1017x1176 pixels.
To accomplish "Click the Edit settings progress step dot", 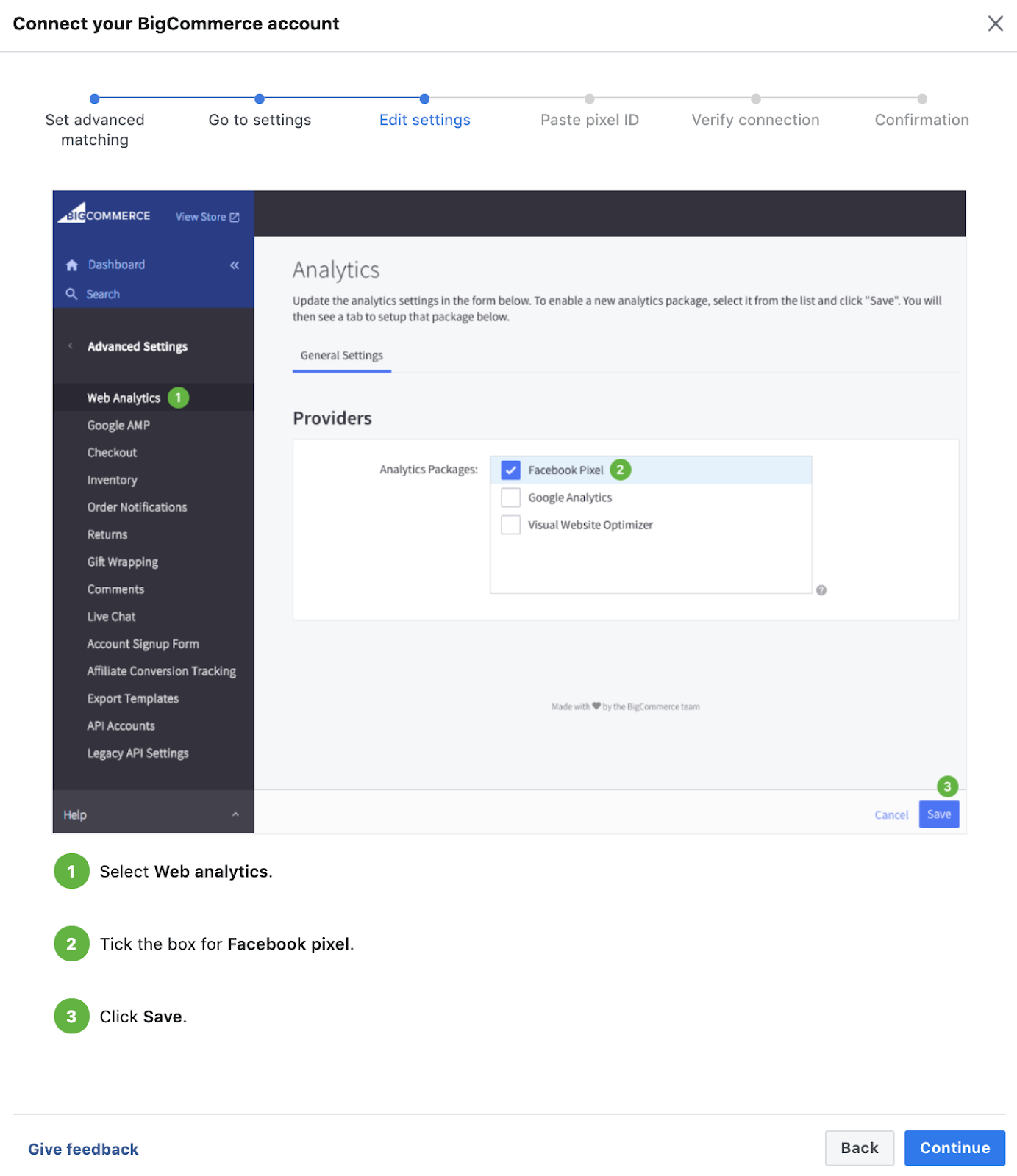I will click(x=424, y=99).
